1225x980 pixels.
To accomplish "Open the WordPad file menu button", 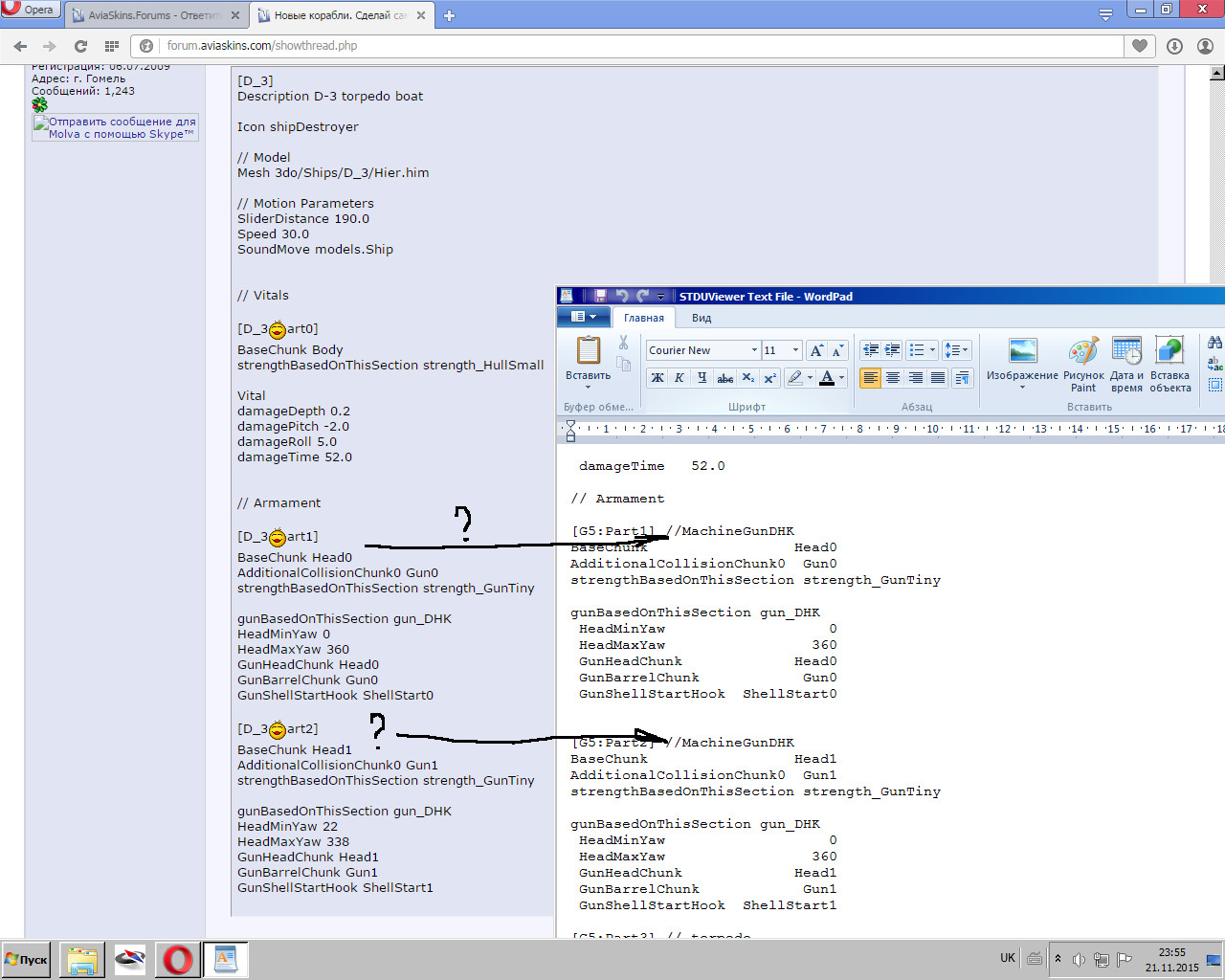I will 583,317.
